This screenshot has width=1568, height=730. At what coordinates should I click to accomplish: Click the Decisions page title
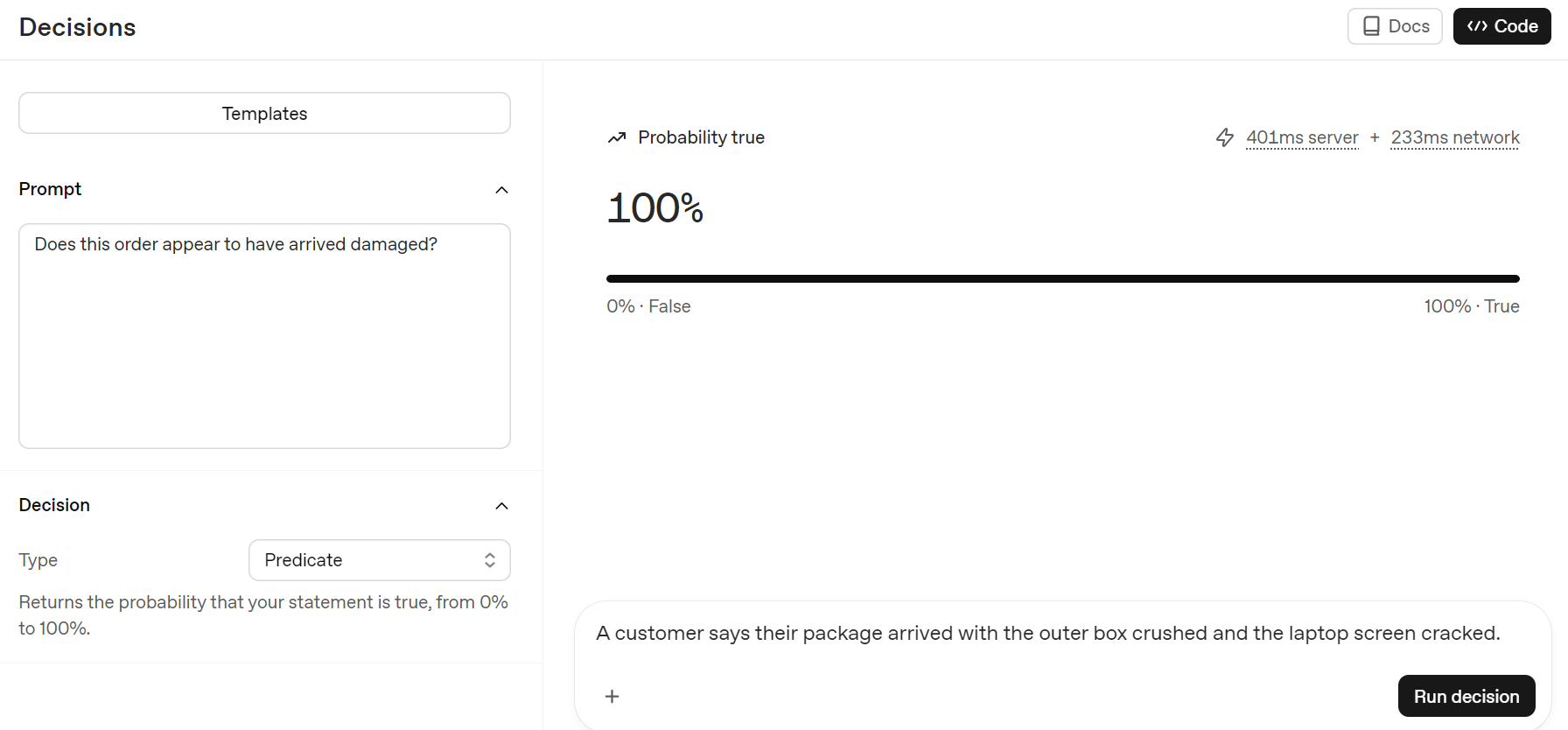click(77, 27)
